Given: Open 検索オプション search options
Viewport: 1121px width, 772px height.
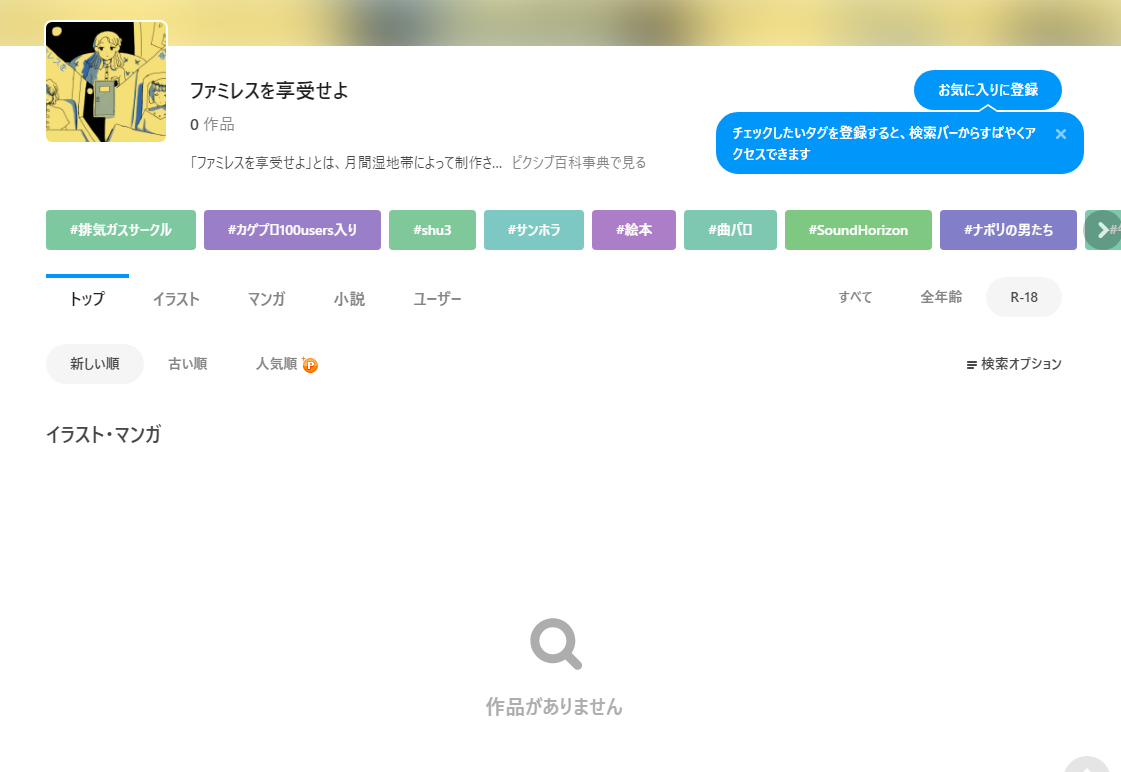Looking at the screenshot, I should pos(1014,364).
